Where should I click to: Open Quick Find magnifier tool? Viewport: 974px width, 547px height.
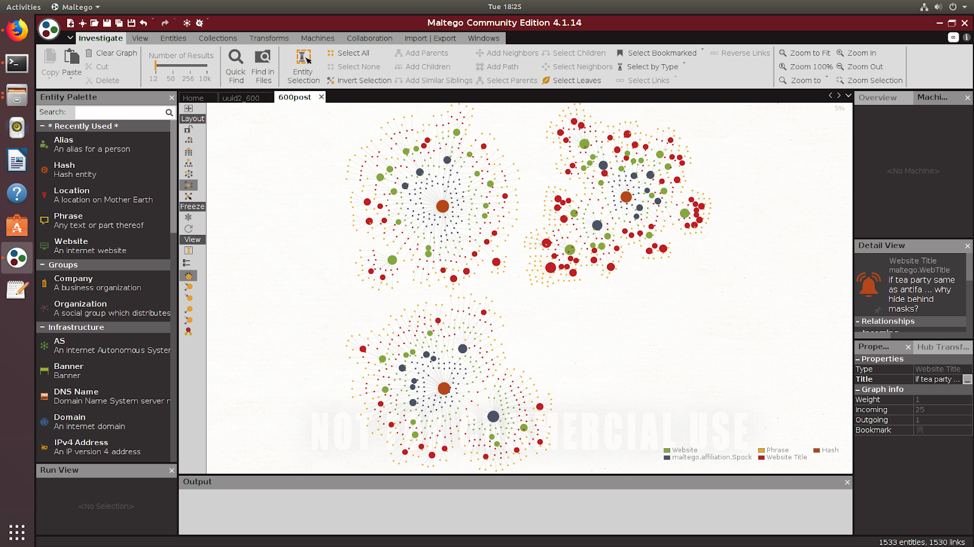(x=235, y=66)
